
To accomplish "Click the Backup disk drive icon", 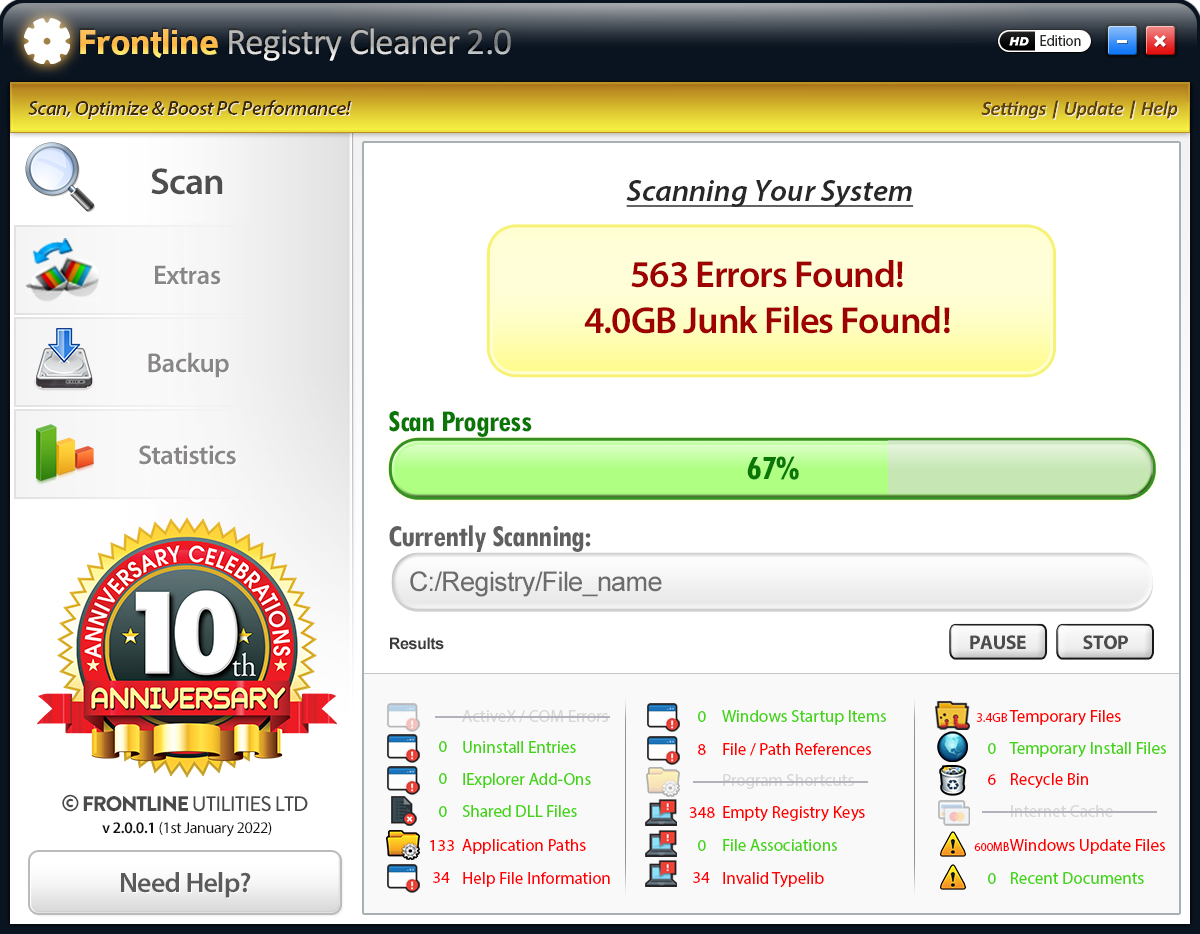I will (64, 361).
